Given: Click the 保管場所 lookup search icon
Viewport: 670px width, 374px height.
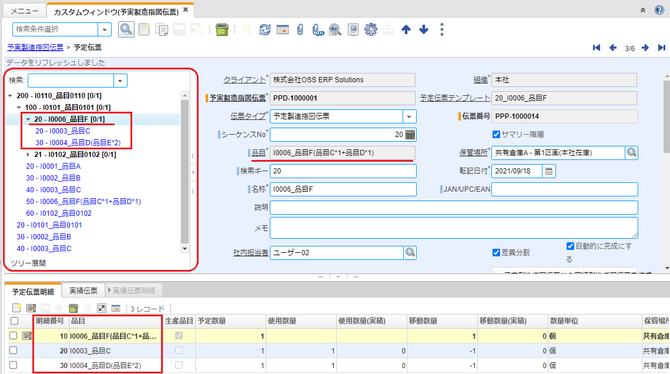Looking at the screenshot, I should 632,153.
